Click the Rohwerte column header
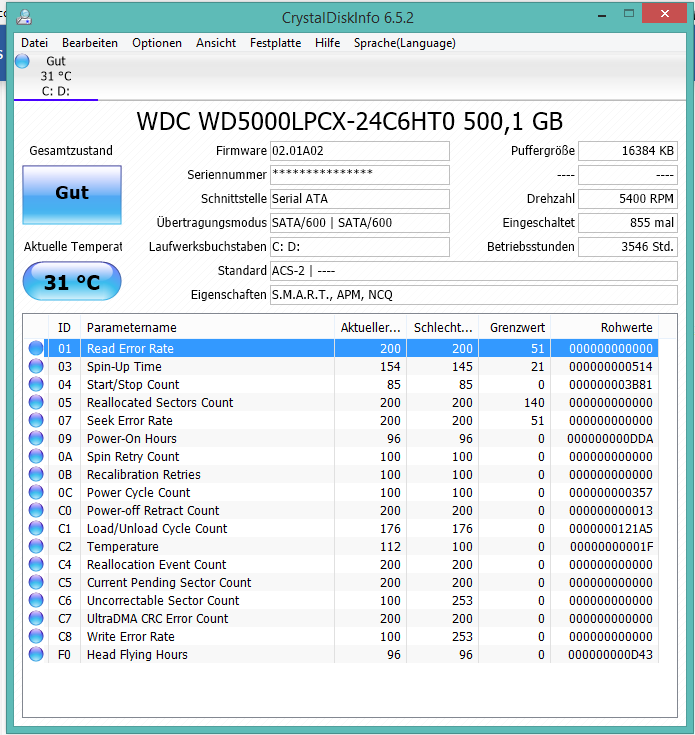The width and height of the screenshot is (695, 735). (x=604, y=327)
